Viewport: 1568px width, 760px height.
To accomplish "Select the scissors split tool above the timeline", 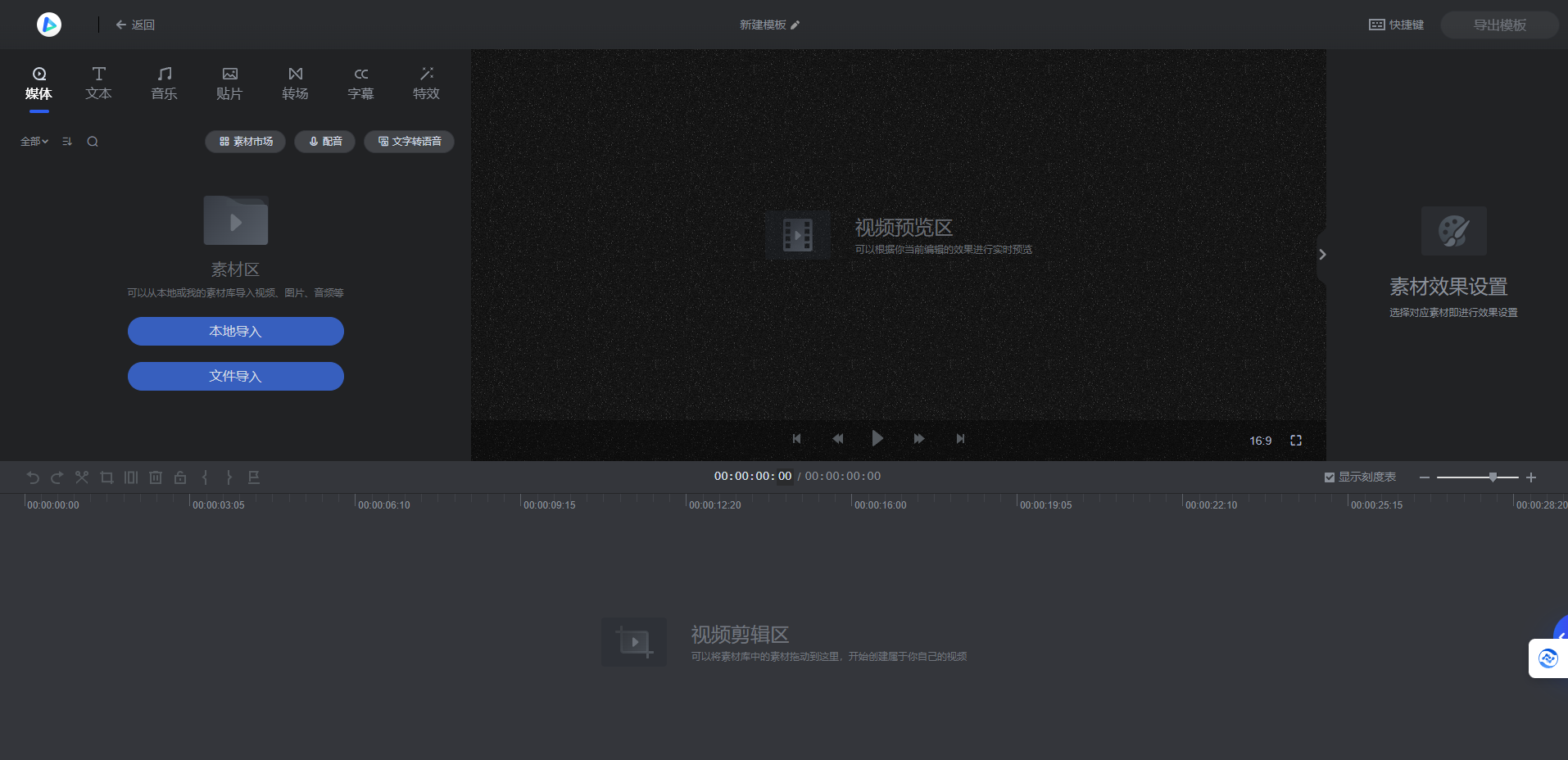I will coord(81,477).
